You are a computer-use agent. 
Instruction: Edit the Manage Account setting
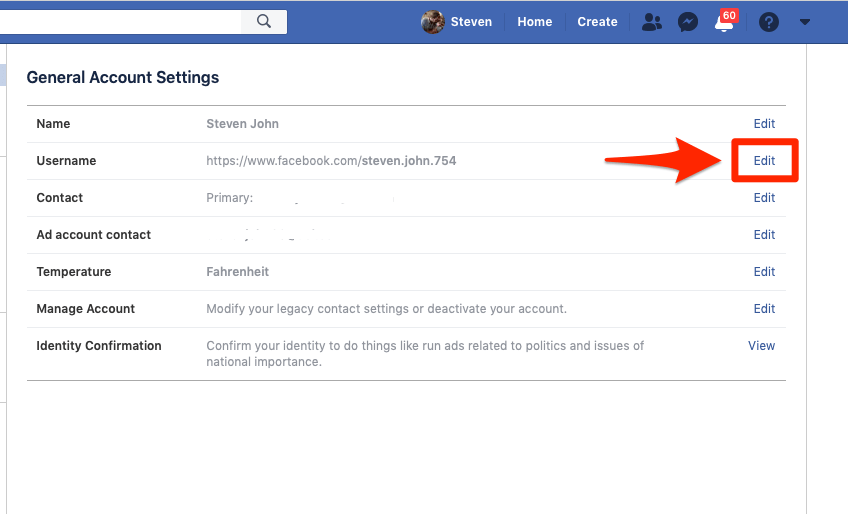(x=764, y=309)
